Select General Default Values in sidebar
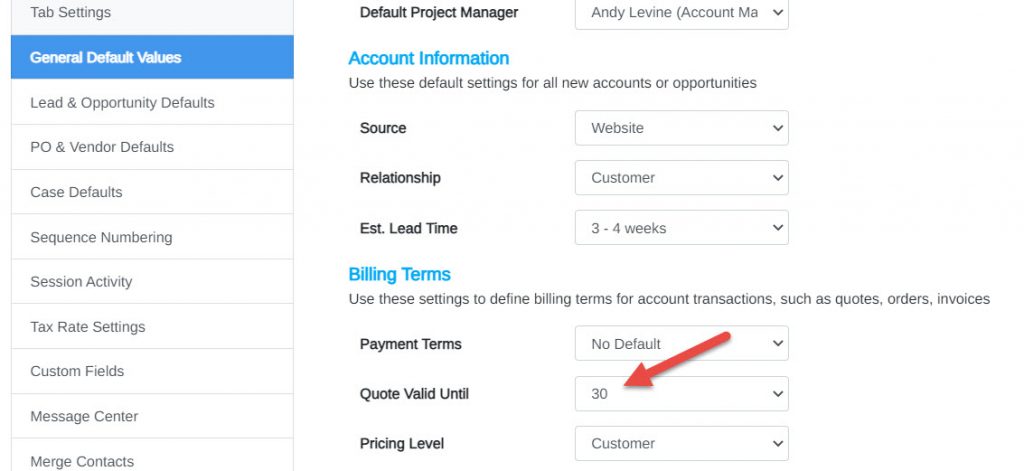Image resolution: width=1024 pixels, height=471 pixels. point(152,57)
